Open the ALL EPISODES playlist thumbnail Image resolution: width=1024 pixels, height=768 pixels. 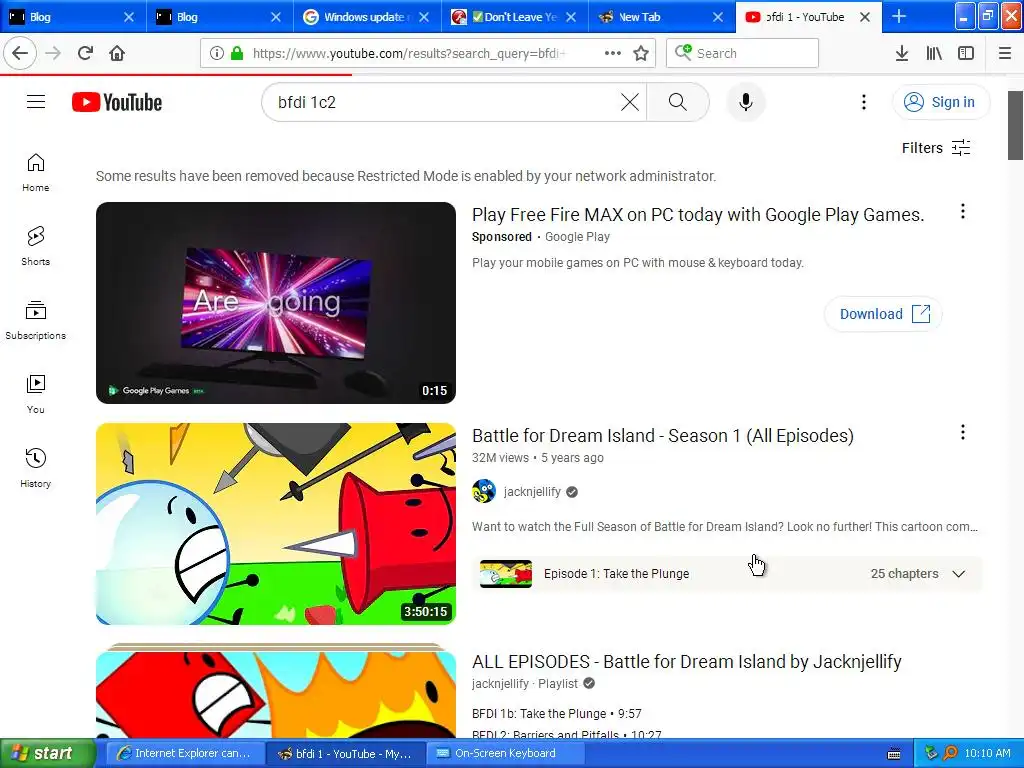276,691
